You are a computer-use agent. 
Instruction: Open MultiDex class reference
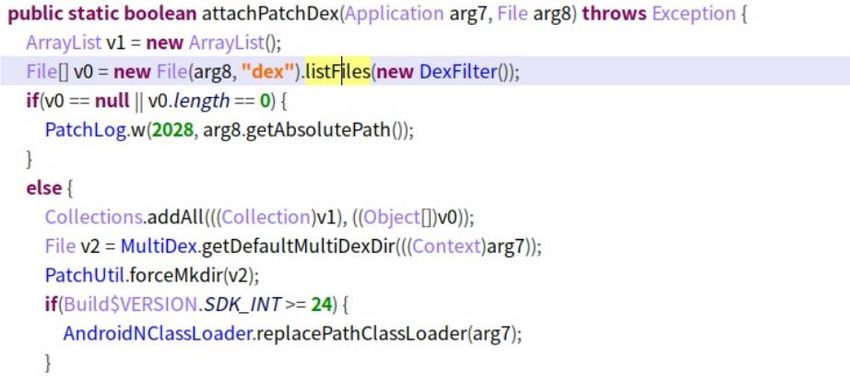click(x=158, y=246)
